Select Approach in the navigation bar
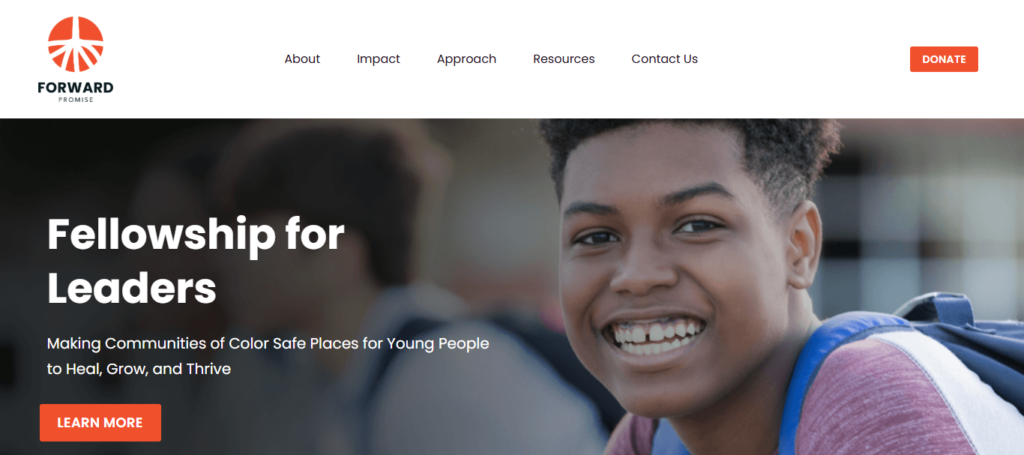The image size is (1024, 455). 466,59
